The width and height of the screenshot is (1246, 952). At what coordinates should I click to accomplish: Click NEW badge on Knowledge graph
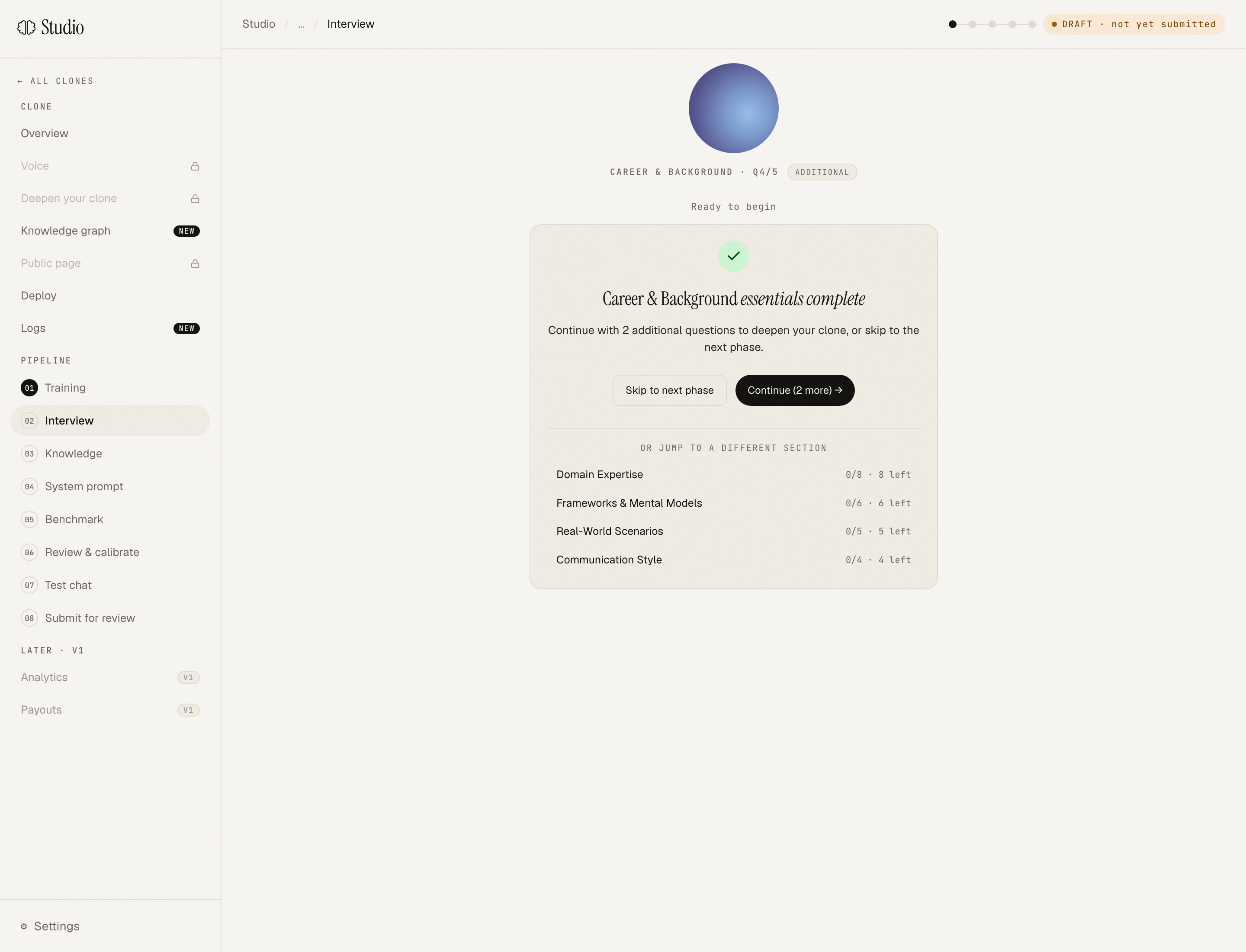186,231
